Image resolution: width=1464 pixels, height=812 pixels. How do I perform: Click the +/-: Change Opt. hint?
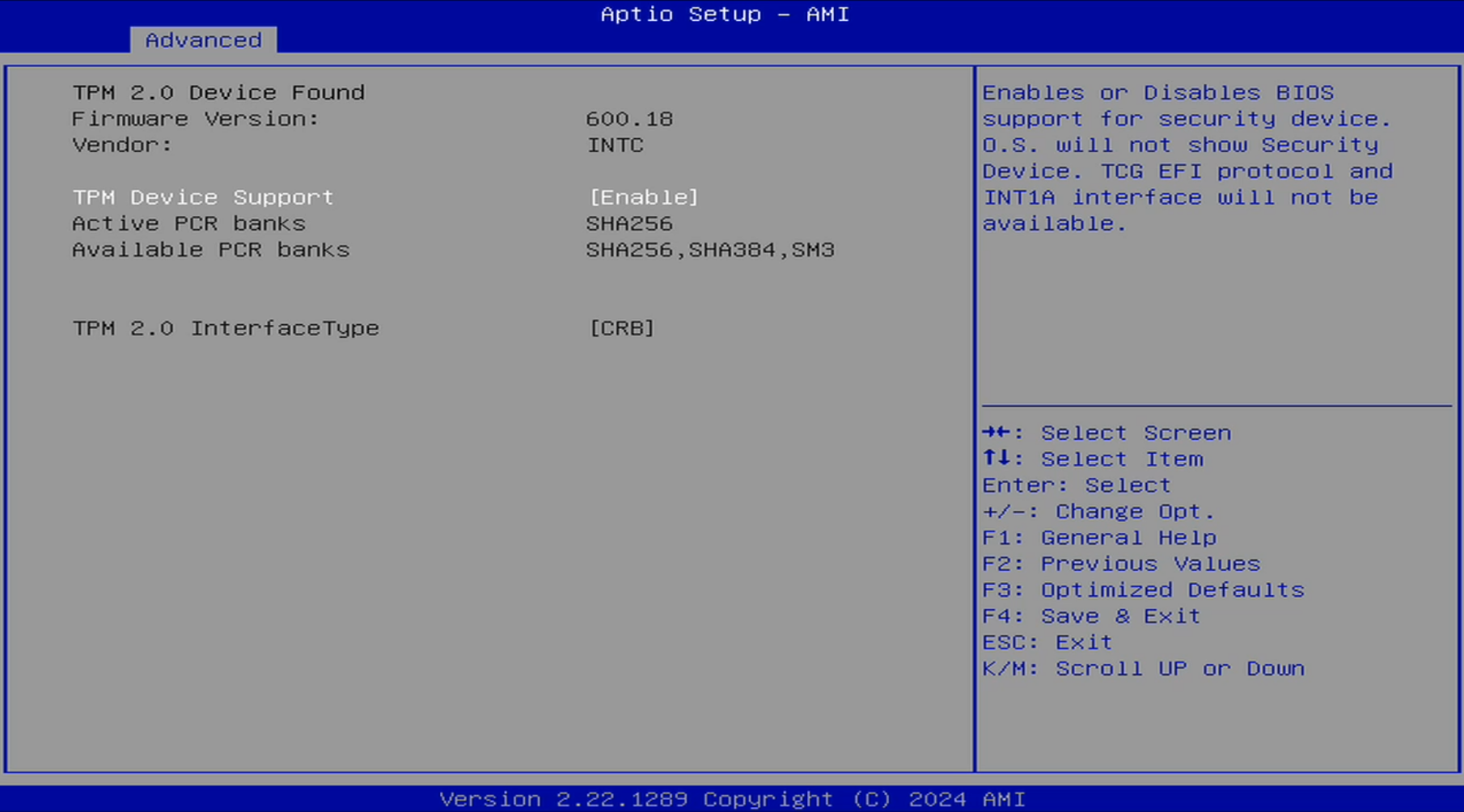[x=1098, y=511]
